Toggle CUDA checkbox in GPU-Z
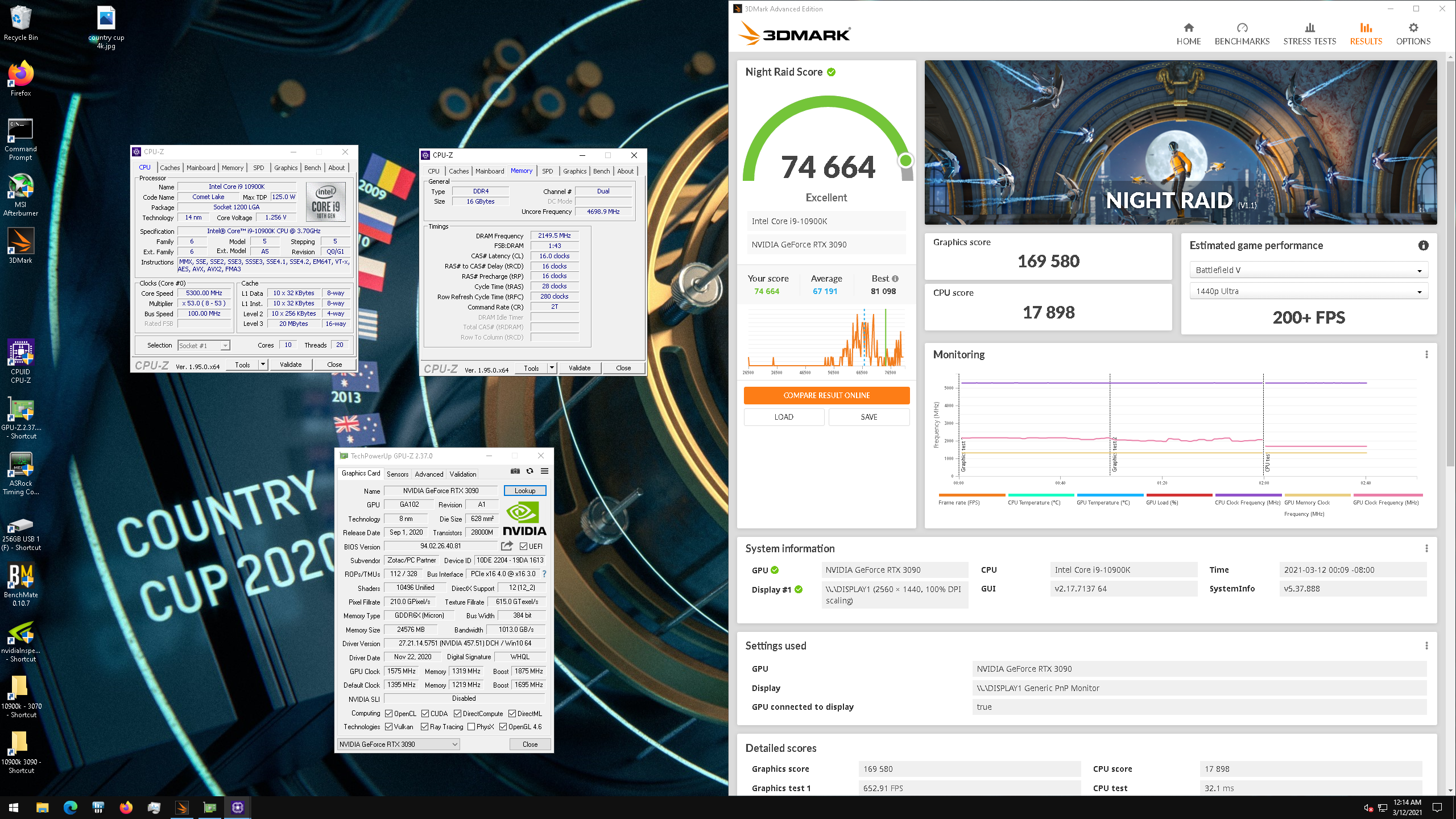1456x819 pixels. coord(425,714)
